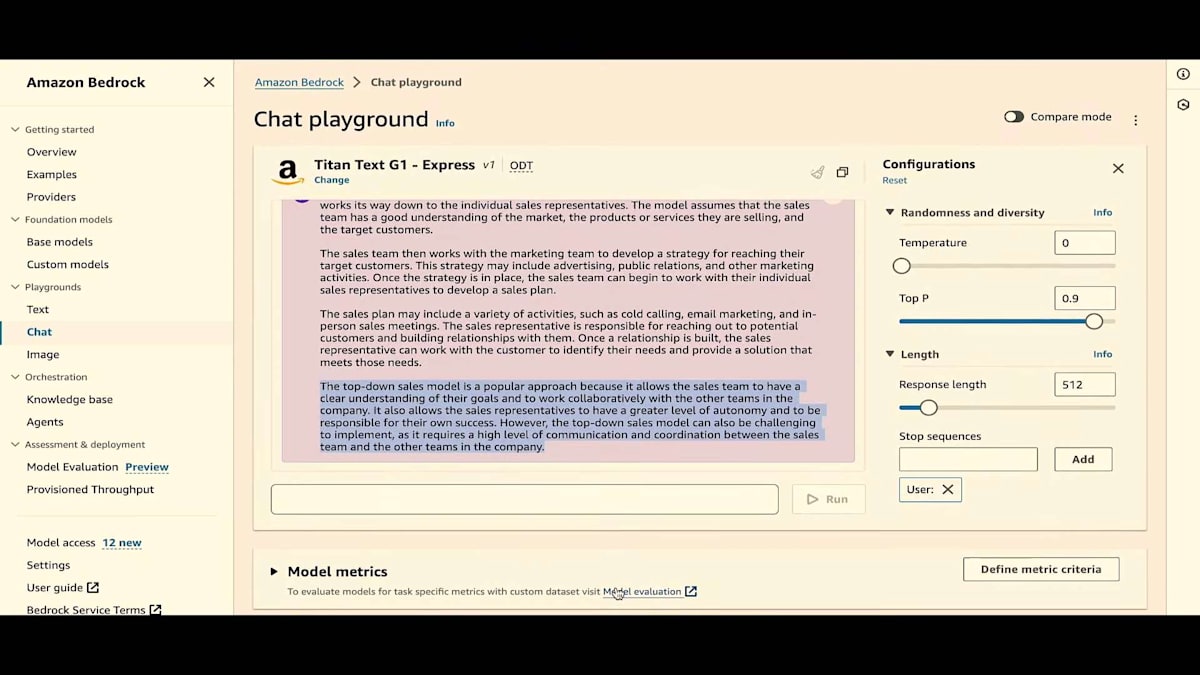
Task: Click the Model evaluation link
Action: [x=642, y=592]
